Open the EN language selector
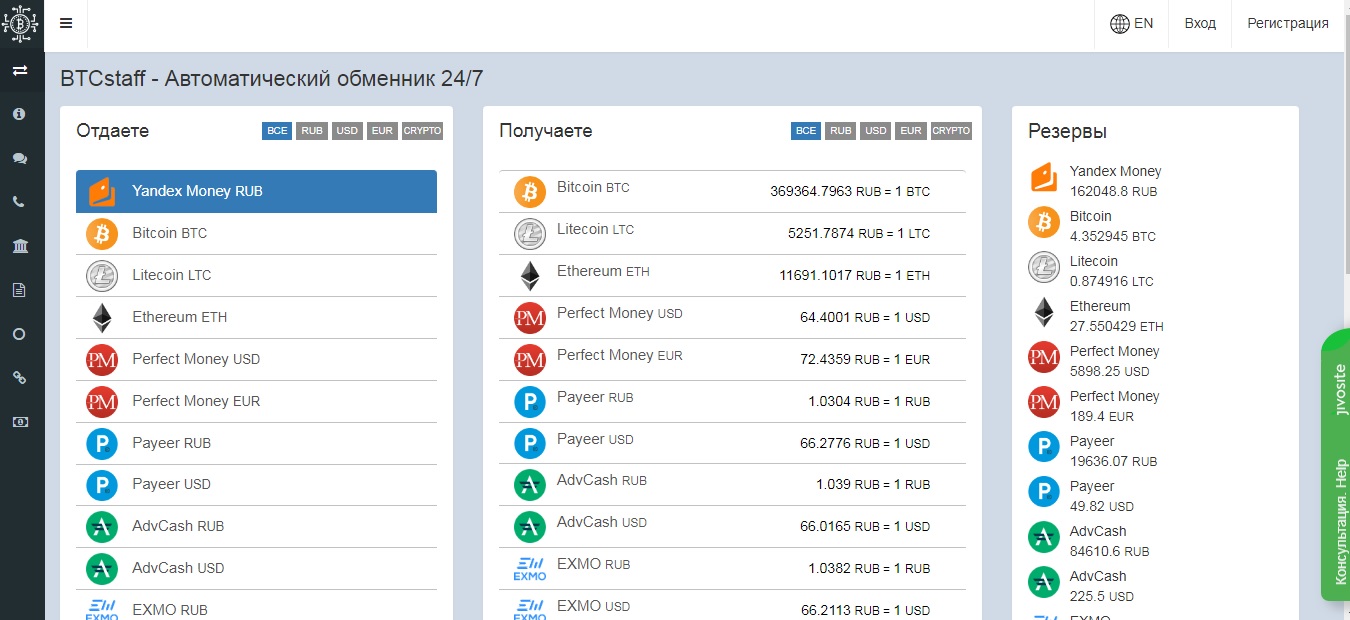The width and height of the screenshot is (1350, 620). click(x=1132, y=24)
